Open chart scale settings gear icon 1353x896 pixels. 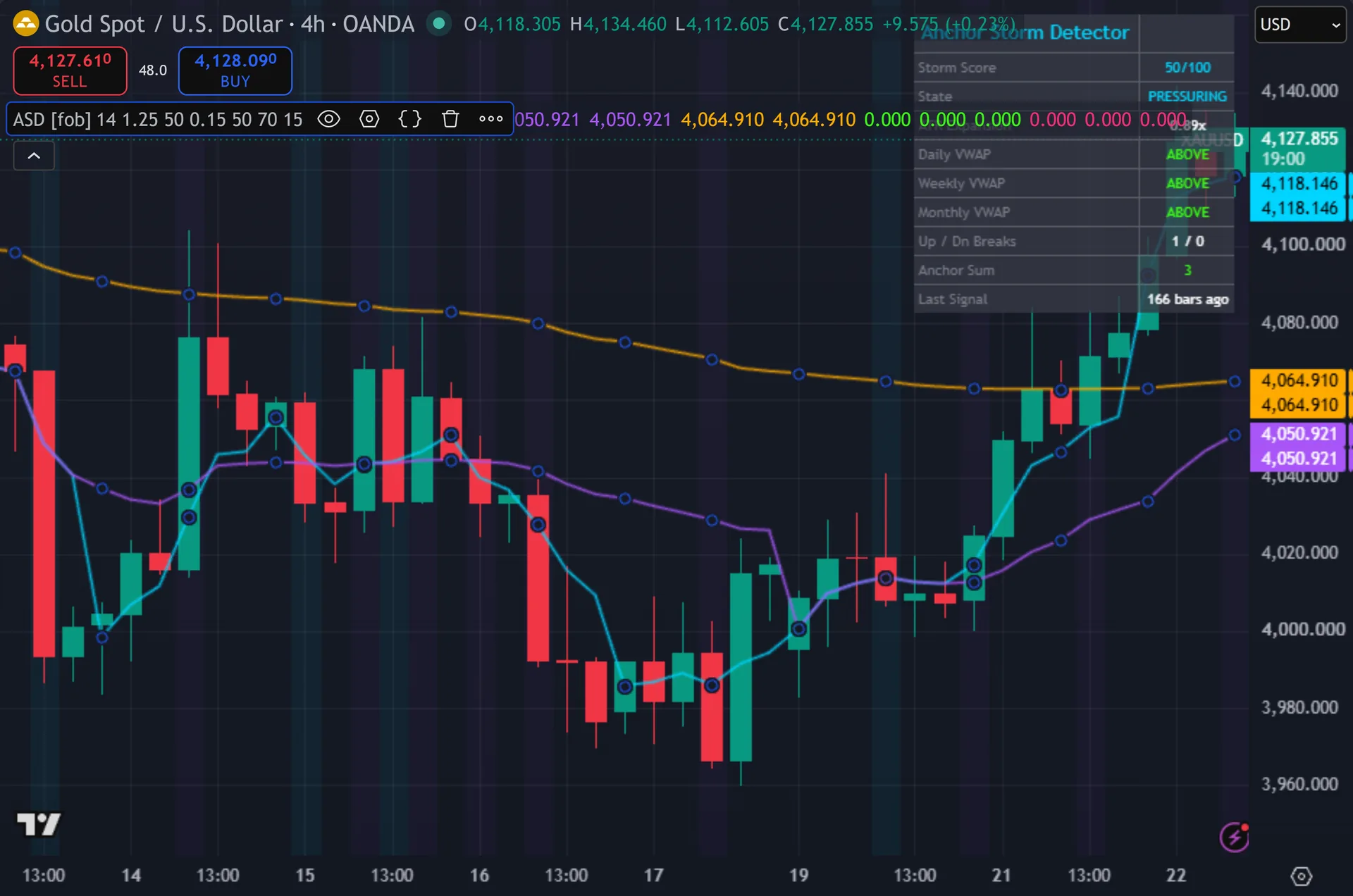point(1301,876)
